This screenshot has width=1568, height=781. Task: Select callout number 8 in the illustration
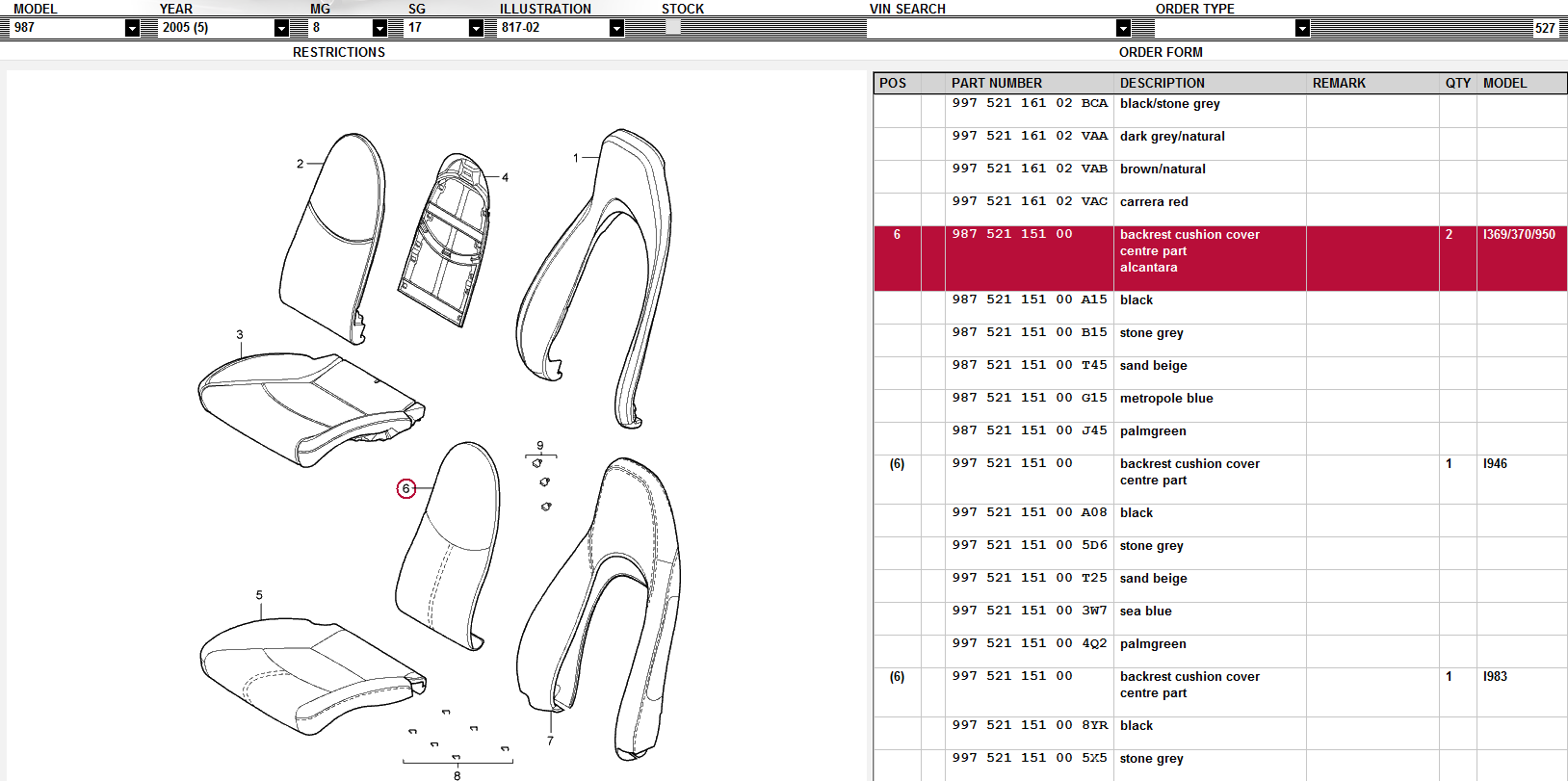pos(457,774)
